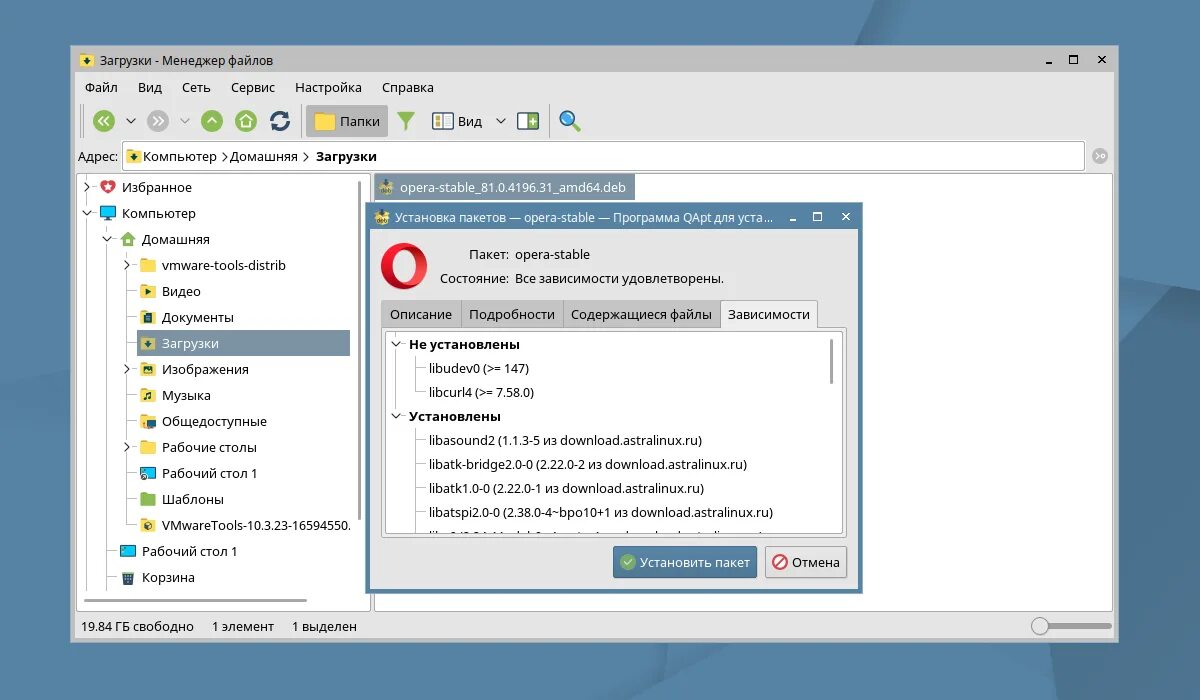
Task: Select Шаблоны folder in tree
Action: pos(193,499)
